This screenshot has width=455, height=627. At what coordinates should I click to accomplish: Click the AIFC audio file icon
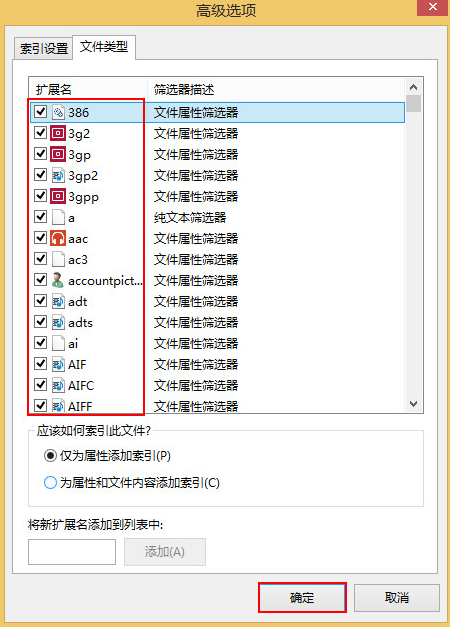tap(58, 385)
